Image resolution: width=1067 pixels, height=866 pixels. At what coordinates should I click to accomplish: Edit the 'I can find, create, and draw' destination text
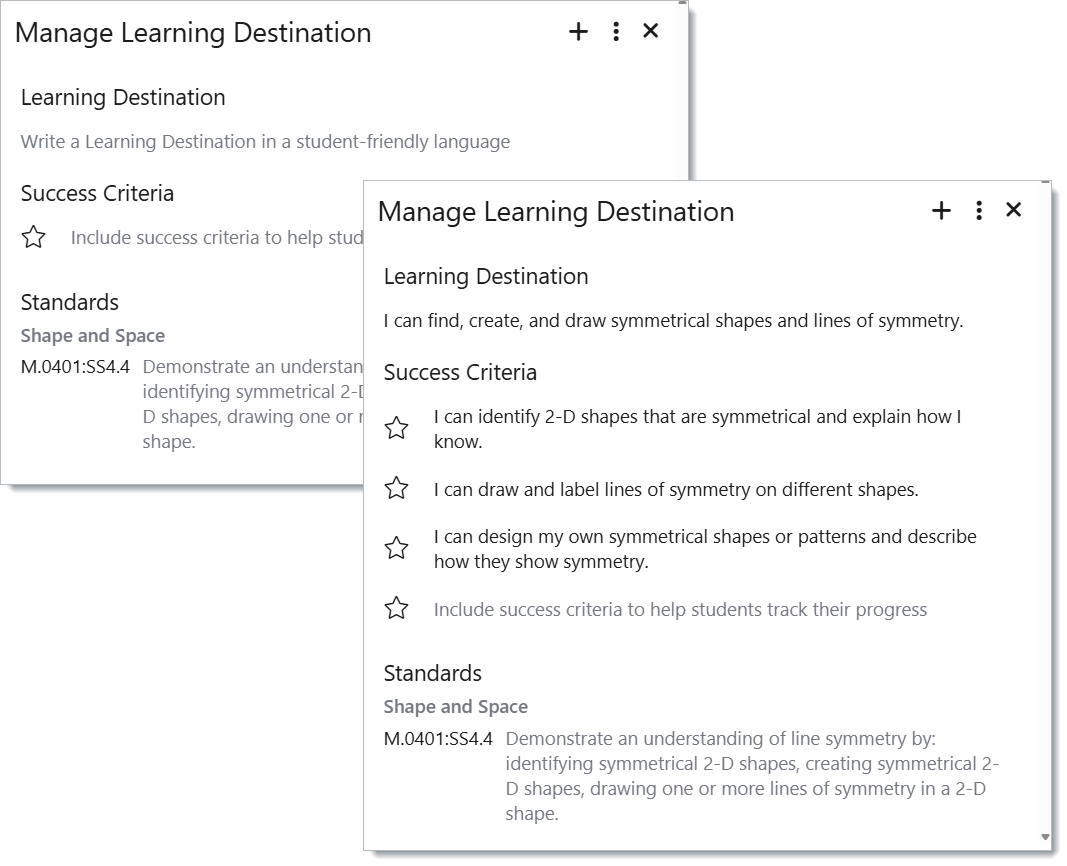point(673,321)
